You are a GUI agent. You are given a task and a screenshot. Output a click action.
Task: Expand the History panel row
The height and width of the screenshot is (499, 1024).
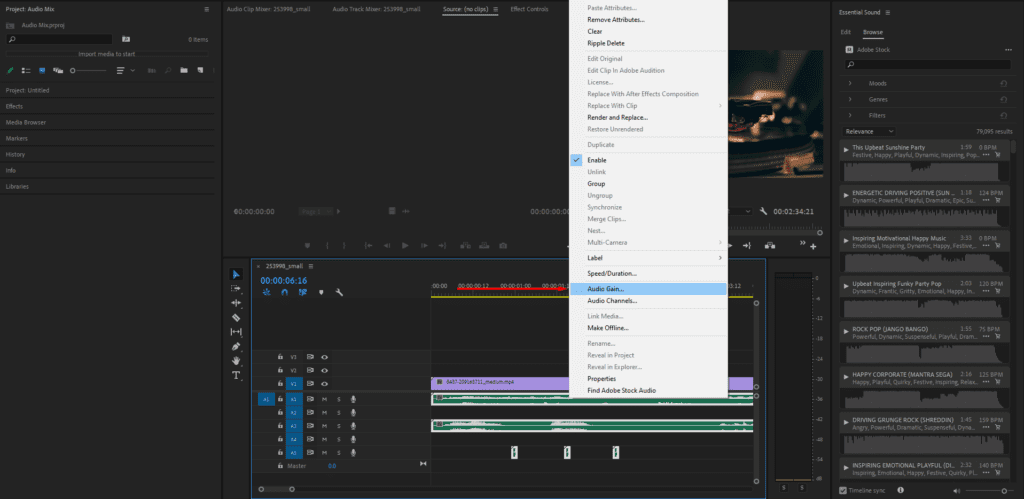tap(107, 154)
